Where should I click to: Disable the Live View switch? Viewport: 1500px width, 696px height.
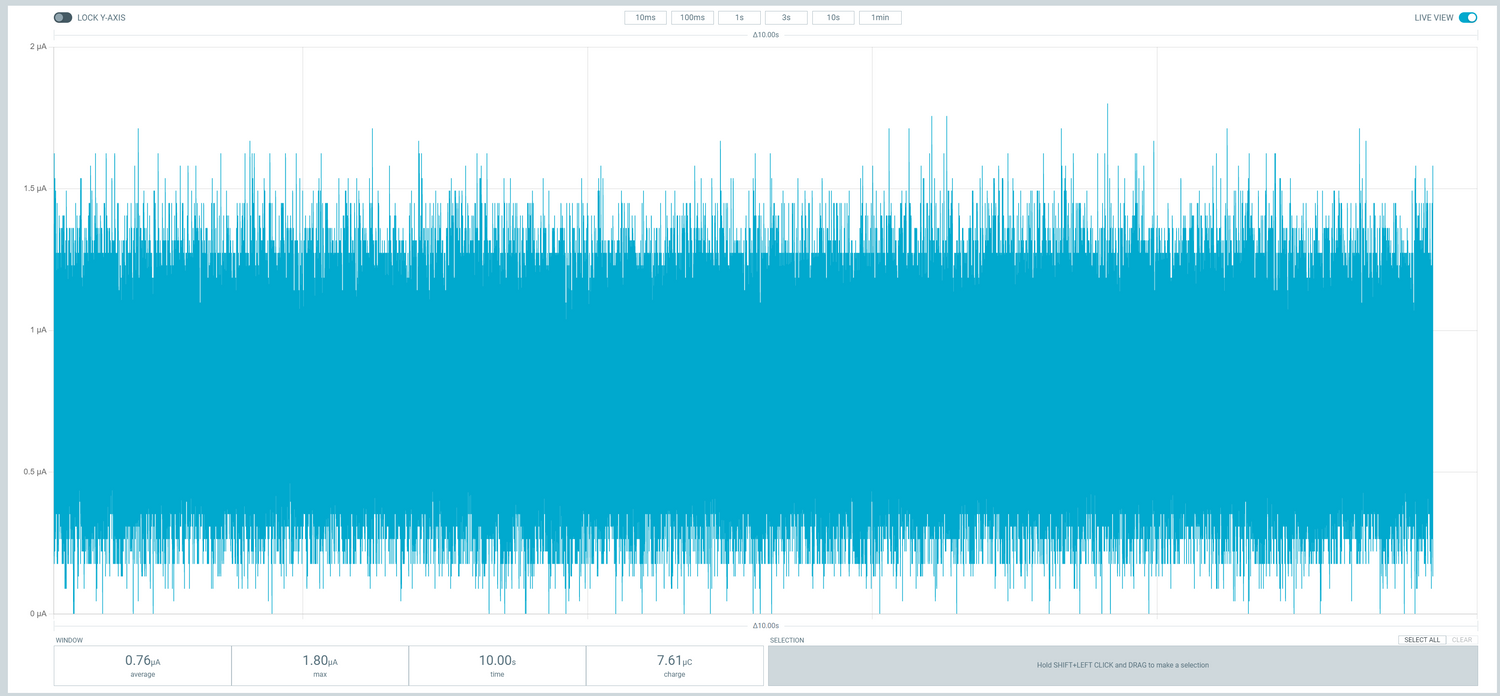click(1467, 18)
